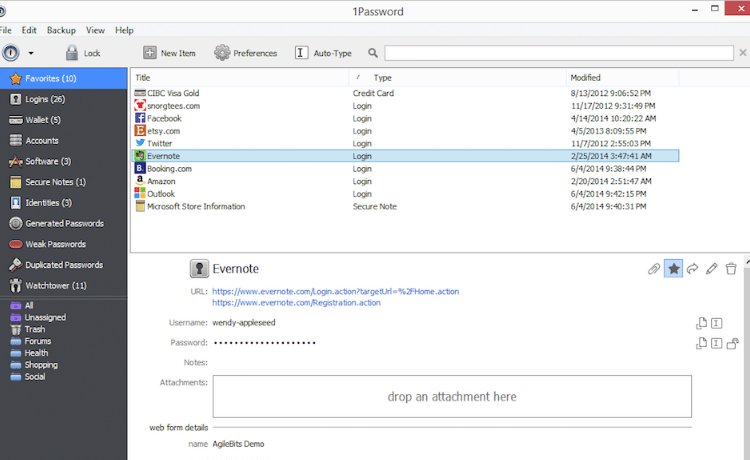Select the CIBC Visa Gold entry
Image resolution: width=750 pixels, height=460 pixels.
(406, 93)
